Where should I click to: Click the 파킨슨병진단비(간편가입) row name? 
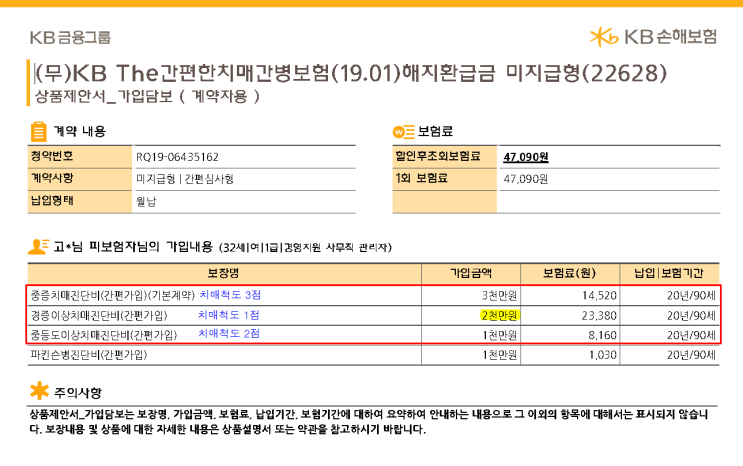pyautogui.click(x=89, y=355)
